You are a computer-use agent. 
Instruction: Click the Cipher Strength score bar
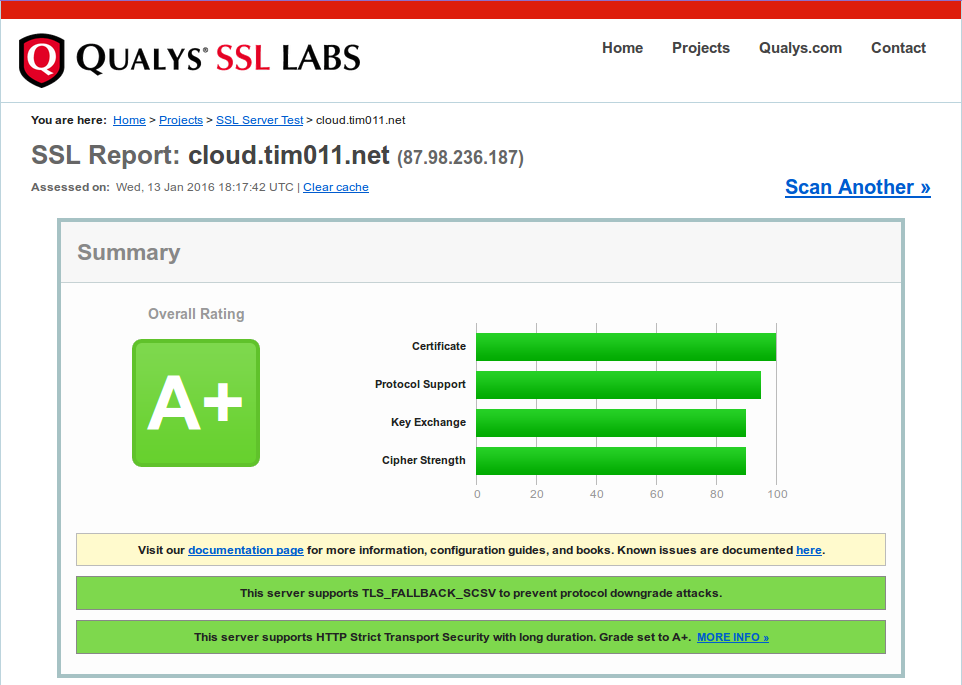click(611, 461)
